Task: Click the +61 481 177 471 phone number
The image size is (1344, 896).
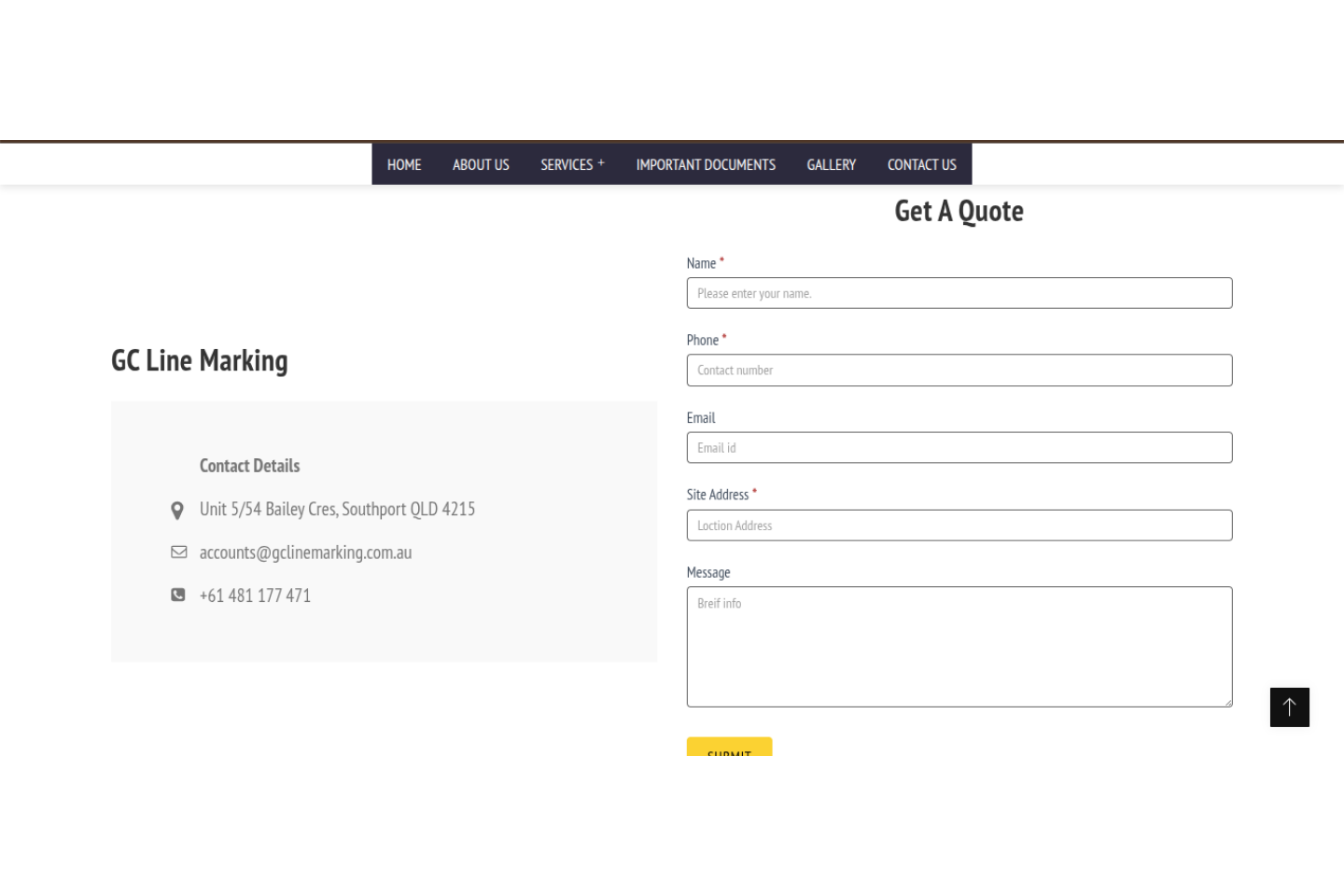Action: (255, 595)
